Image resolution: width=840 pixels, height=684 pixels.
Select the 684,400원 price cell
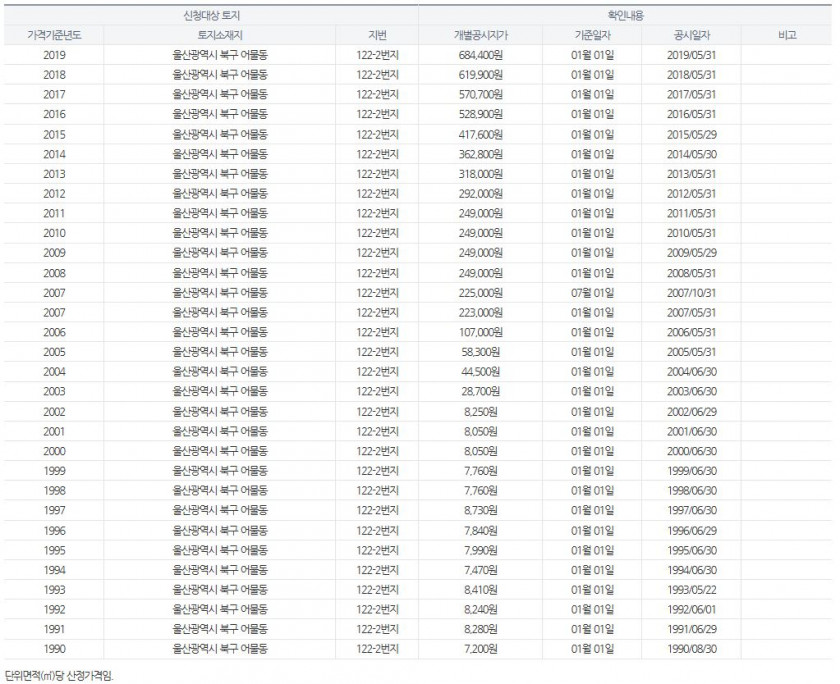pos(481,55)
